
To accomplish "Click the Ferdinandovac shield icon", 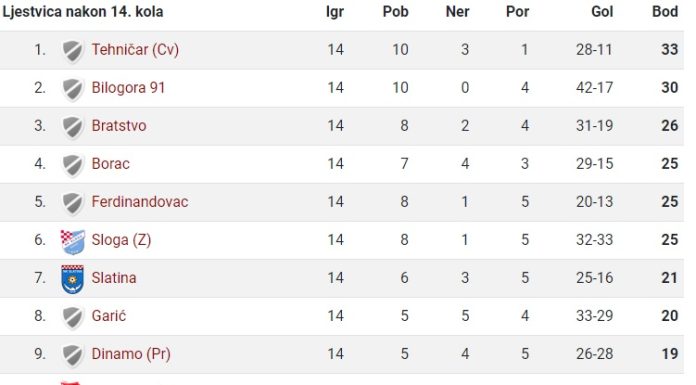I will click(73, 203).
